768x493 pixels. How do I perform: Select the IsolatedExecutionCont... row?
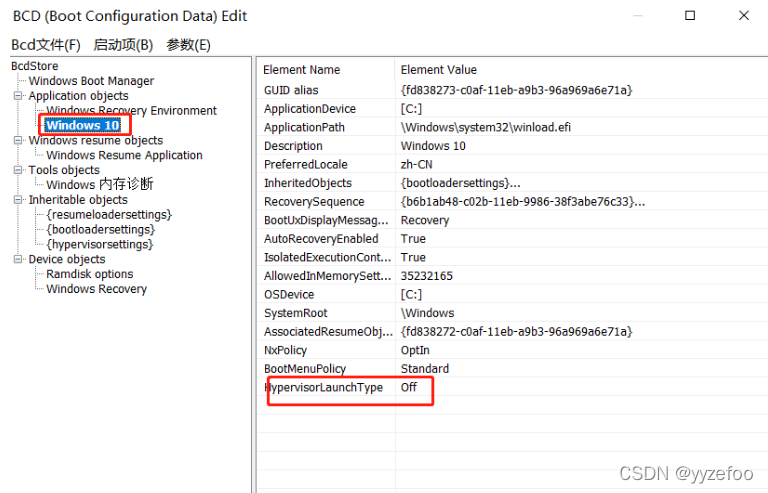[513, 258]
